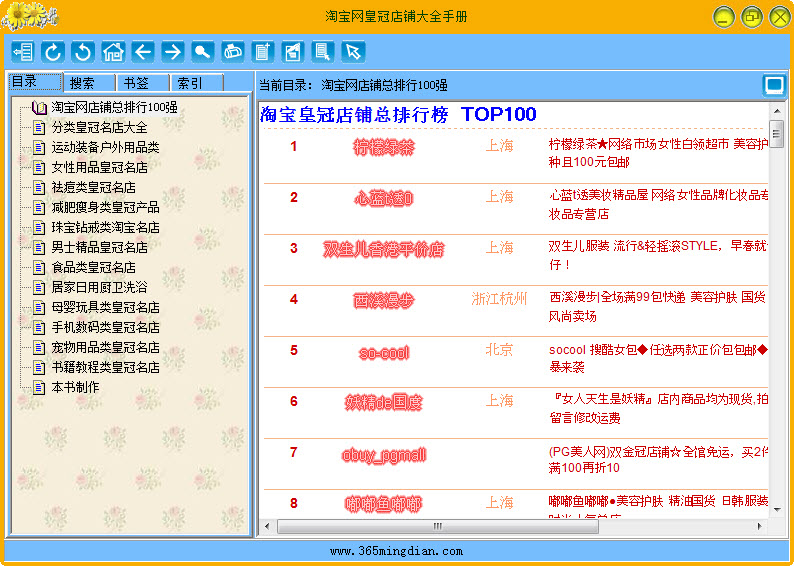
Task: Click 浙江杭州 location in row 4
Action: 499,299
